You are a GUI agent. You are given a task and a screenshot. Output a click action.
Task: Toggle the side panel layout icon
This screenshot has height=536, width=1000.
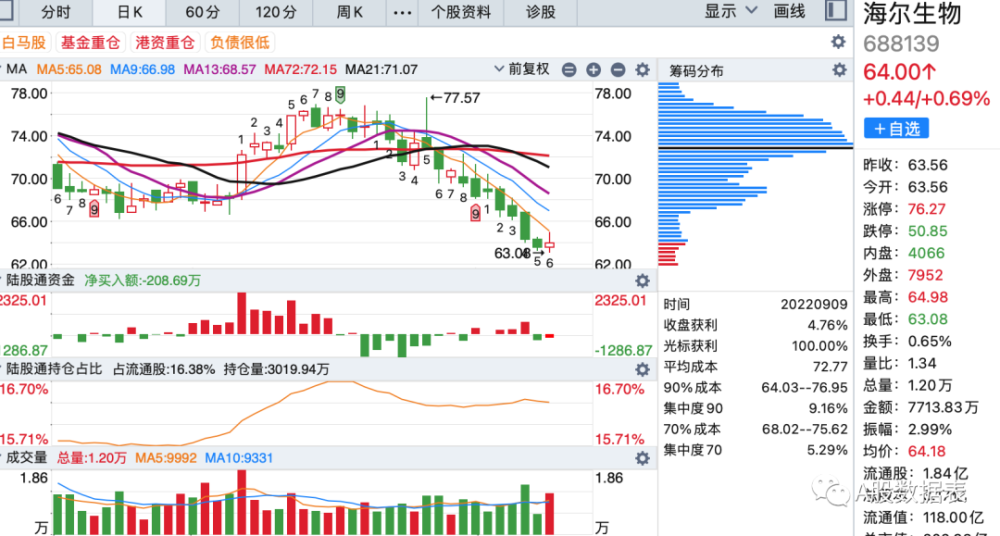click(x=835, y=11)
